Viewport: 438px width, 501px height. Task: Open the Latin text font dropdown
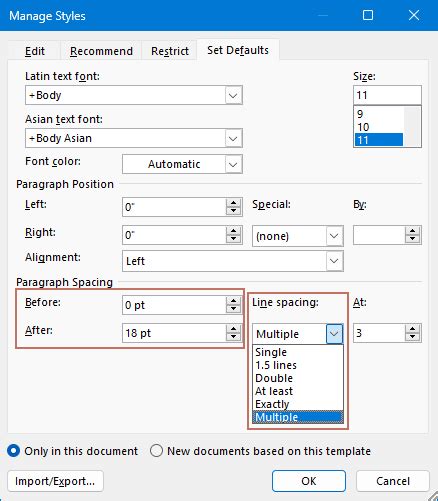pyautogui.click(x=233, y=96)
